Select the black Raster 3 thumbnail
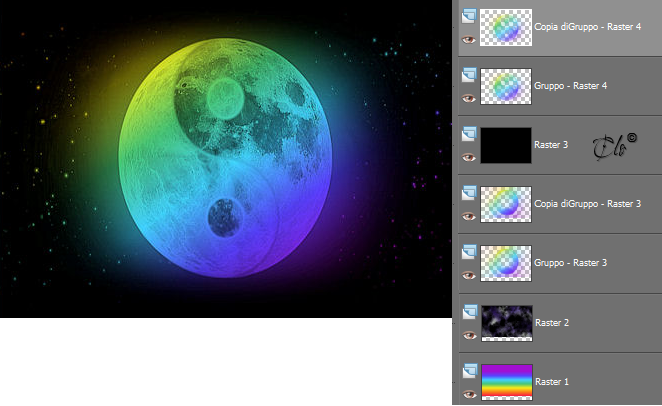Image resolution: width=662 pixels, height=406 pixels. point(506,145)
